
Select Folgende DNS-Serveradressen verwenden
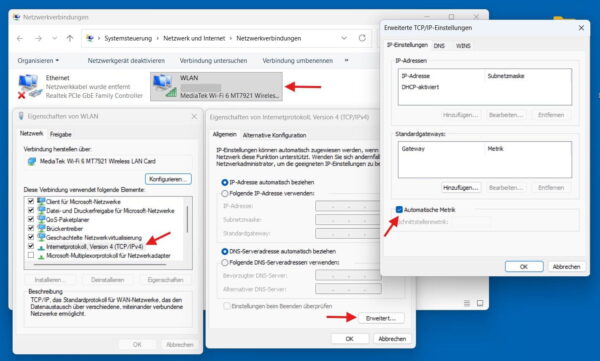point(225,263)
